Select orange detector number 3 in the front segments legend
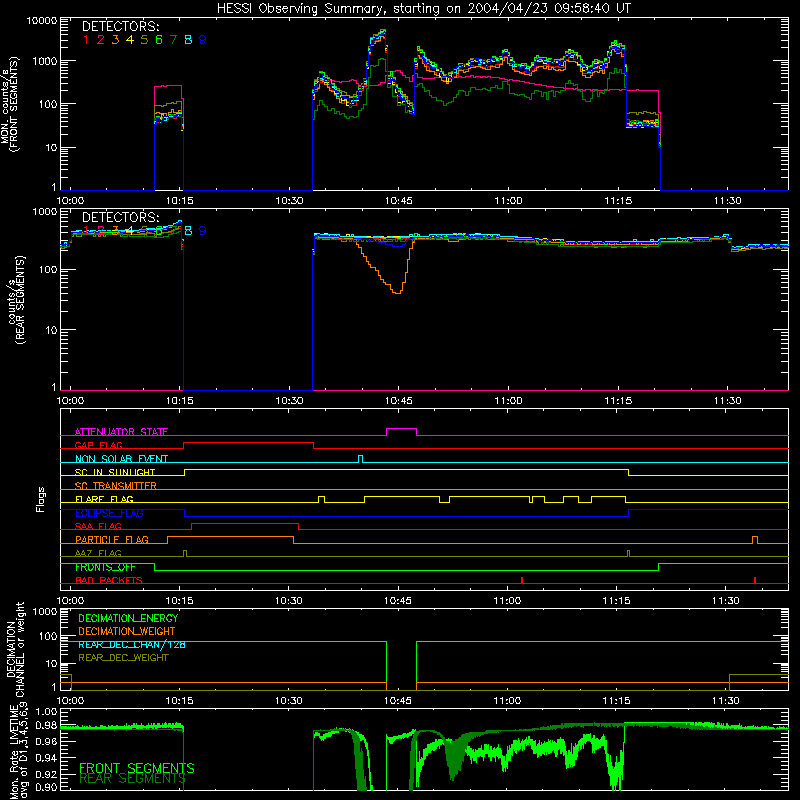Image resolution: width=800 pixels, height=800 pixels. tap(115, 40)
